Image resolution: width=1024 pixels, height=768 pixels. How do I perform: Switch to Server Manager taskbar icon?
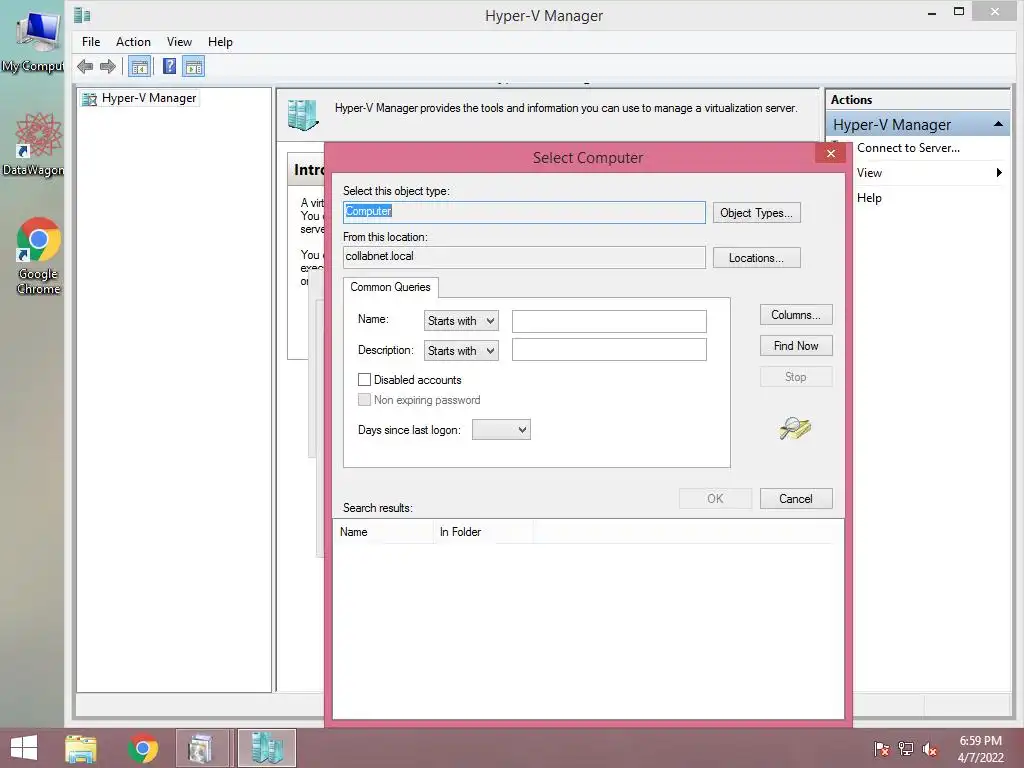click(x=202, y=748)
